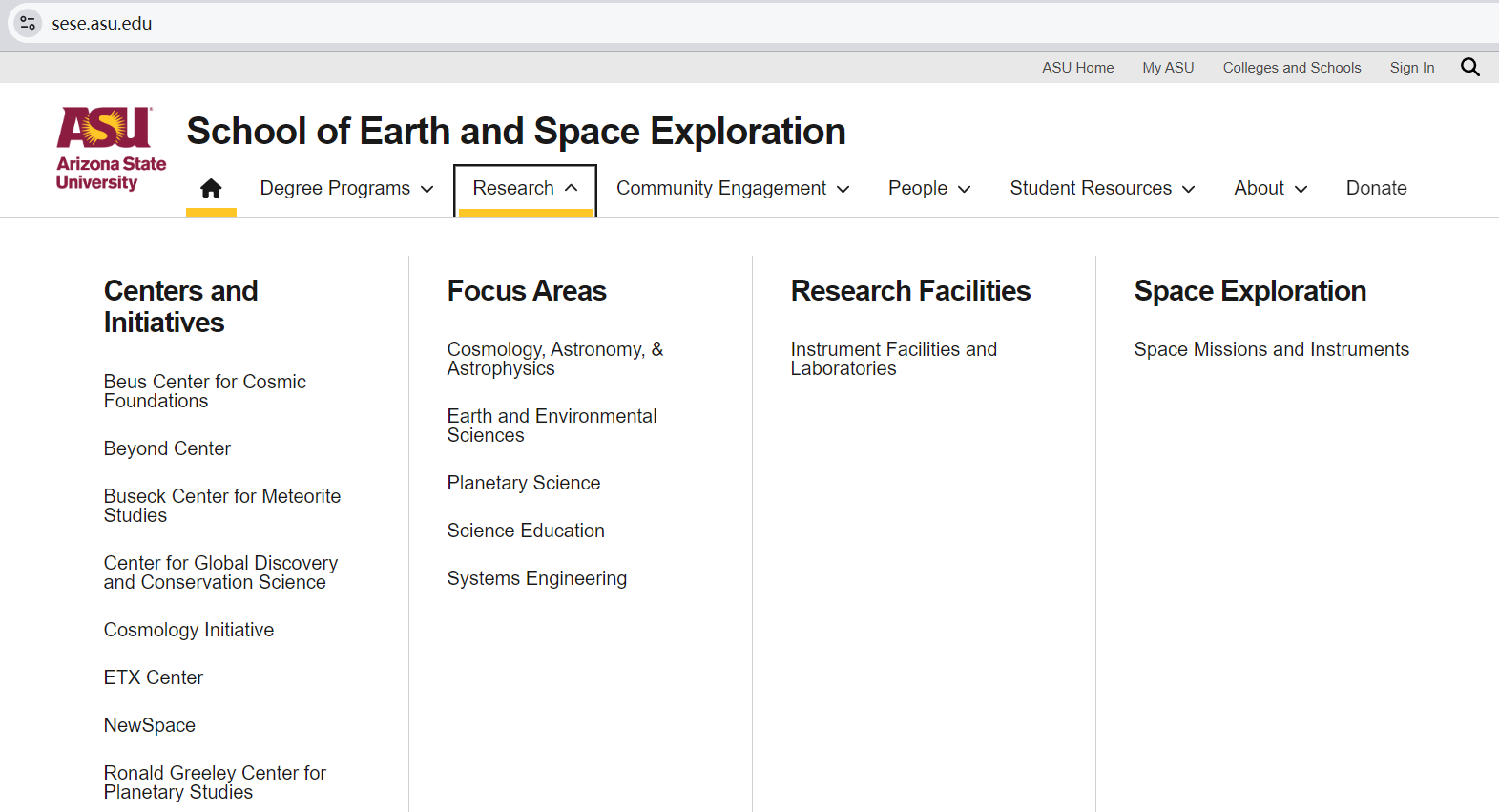Expand the Degree Programs dropdown
Screen dimensions: 1499x812
point(346,188)
